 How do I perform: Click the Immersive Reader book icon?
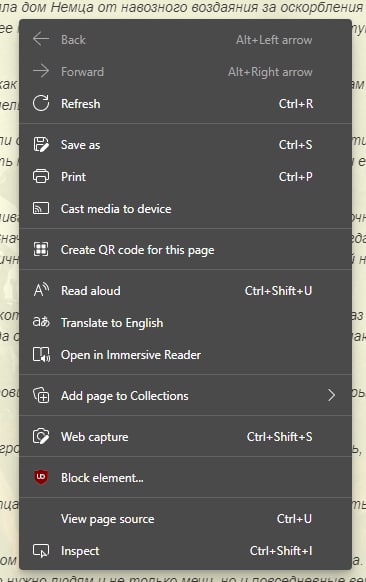41,354
